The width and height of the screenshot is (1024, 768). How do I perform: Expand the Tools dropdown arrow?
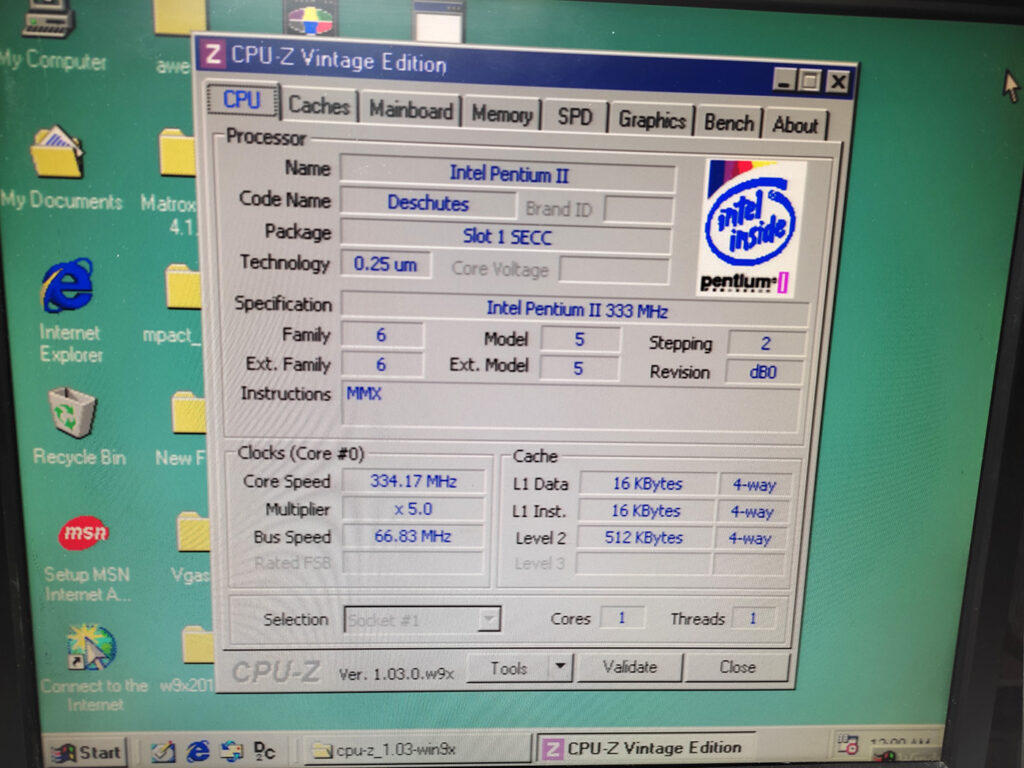(560, 667)
